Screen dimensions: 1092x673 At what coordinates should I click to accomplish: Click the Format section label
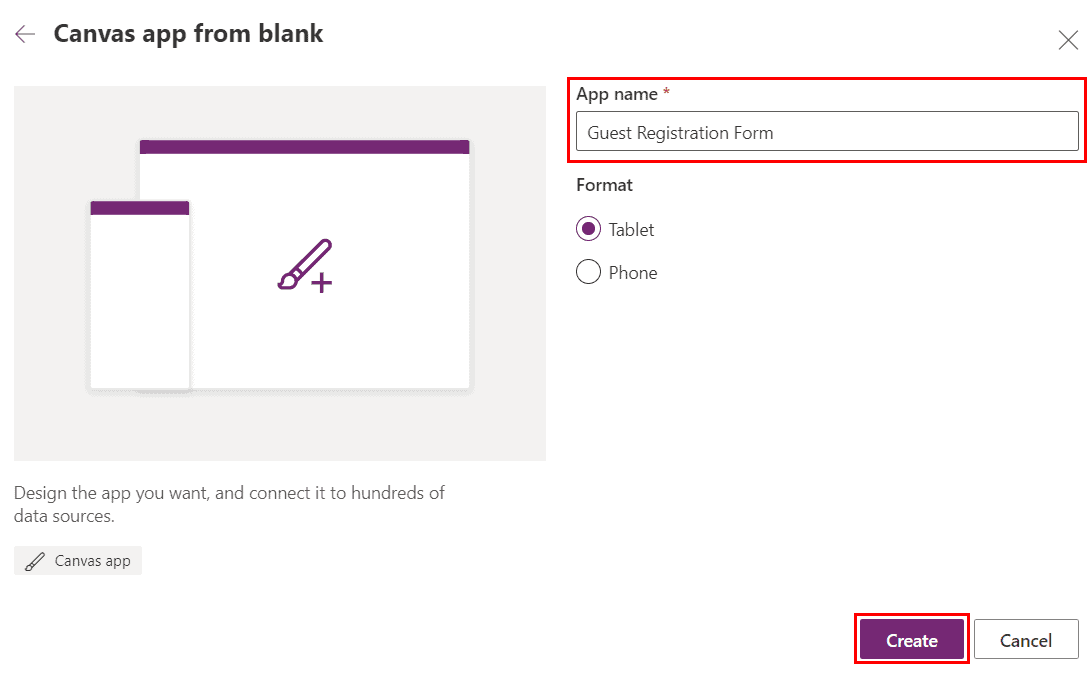[604, 185]
